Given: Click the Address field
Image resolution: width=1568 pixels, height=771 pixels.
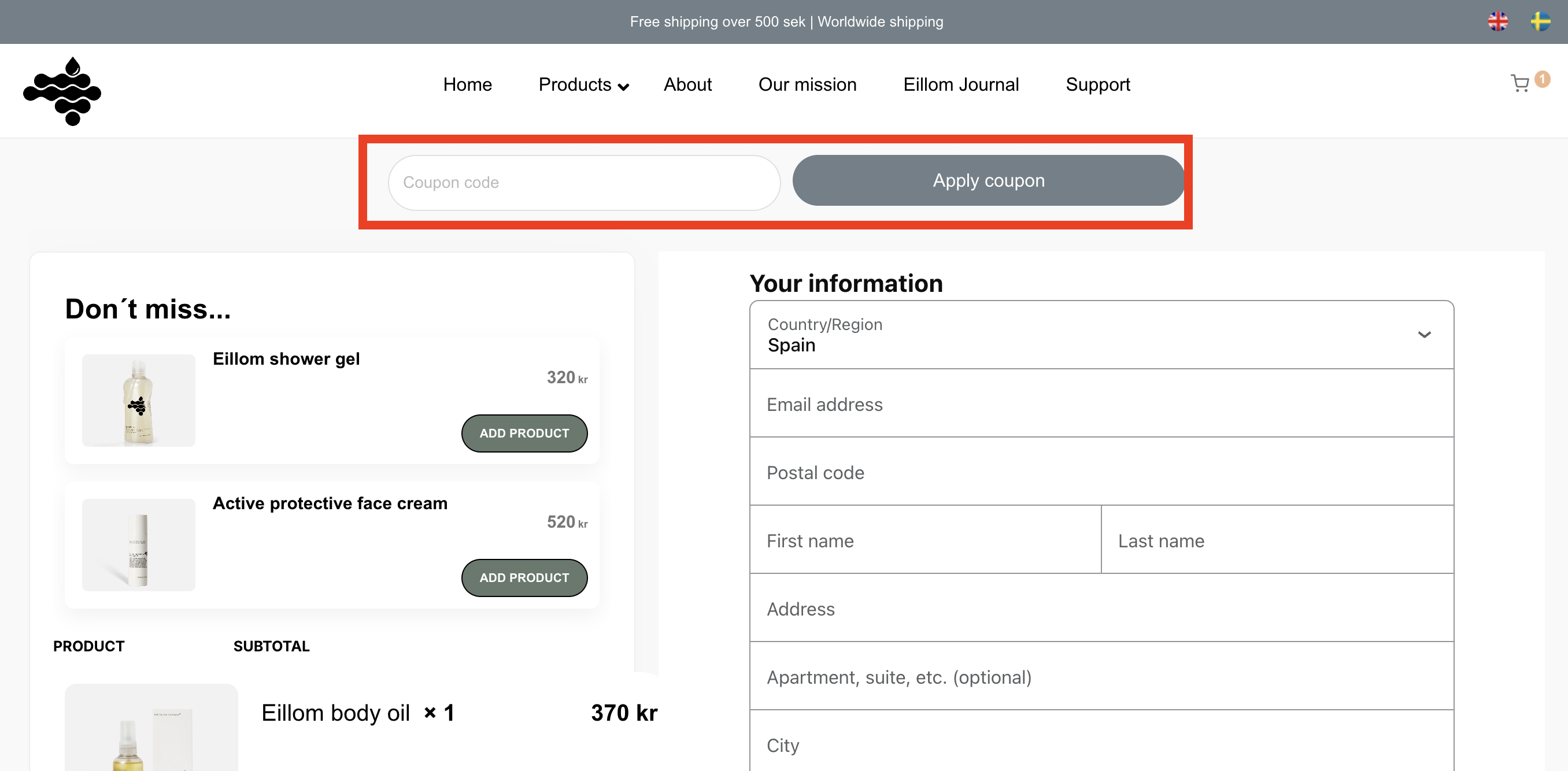Looking at the screenshot, I should 1101,608.
